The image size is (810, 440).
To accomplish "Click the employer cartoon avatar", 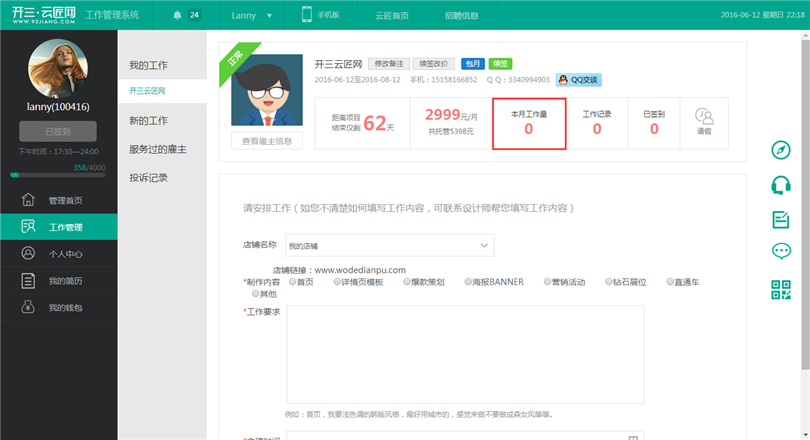I will coord(267,90).
